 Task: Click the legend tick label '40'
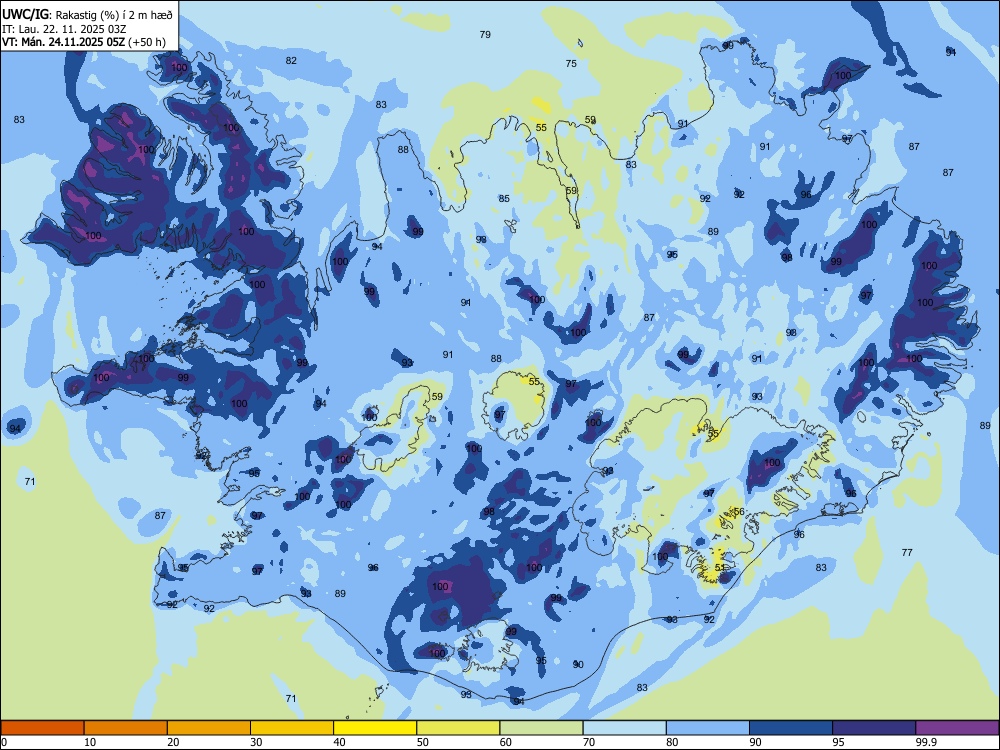point(339,742)
